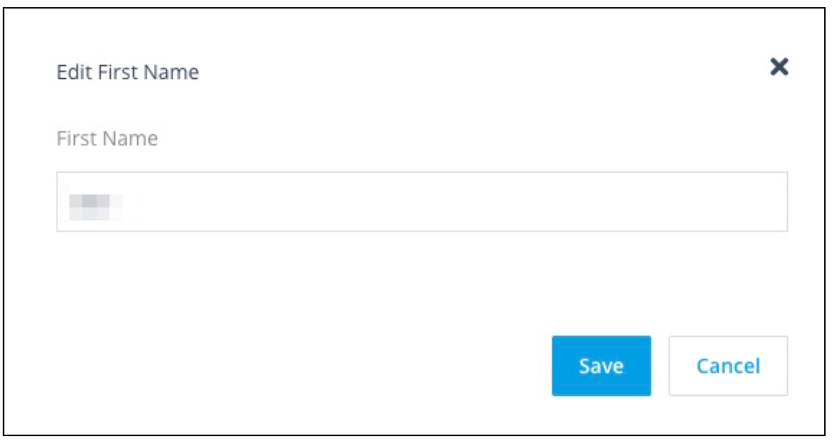Confirm the name change with Save

click(601, 366)
